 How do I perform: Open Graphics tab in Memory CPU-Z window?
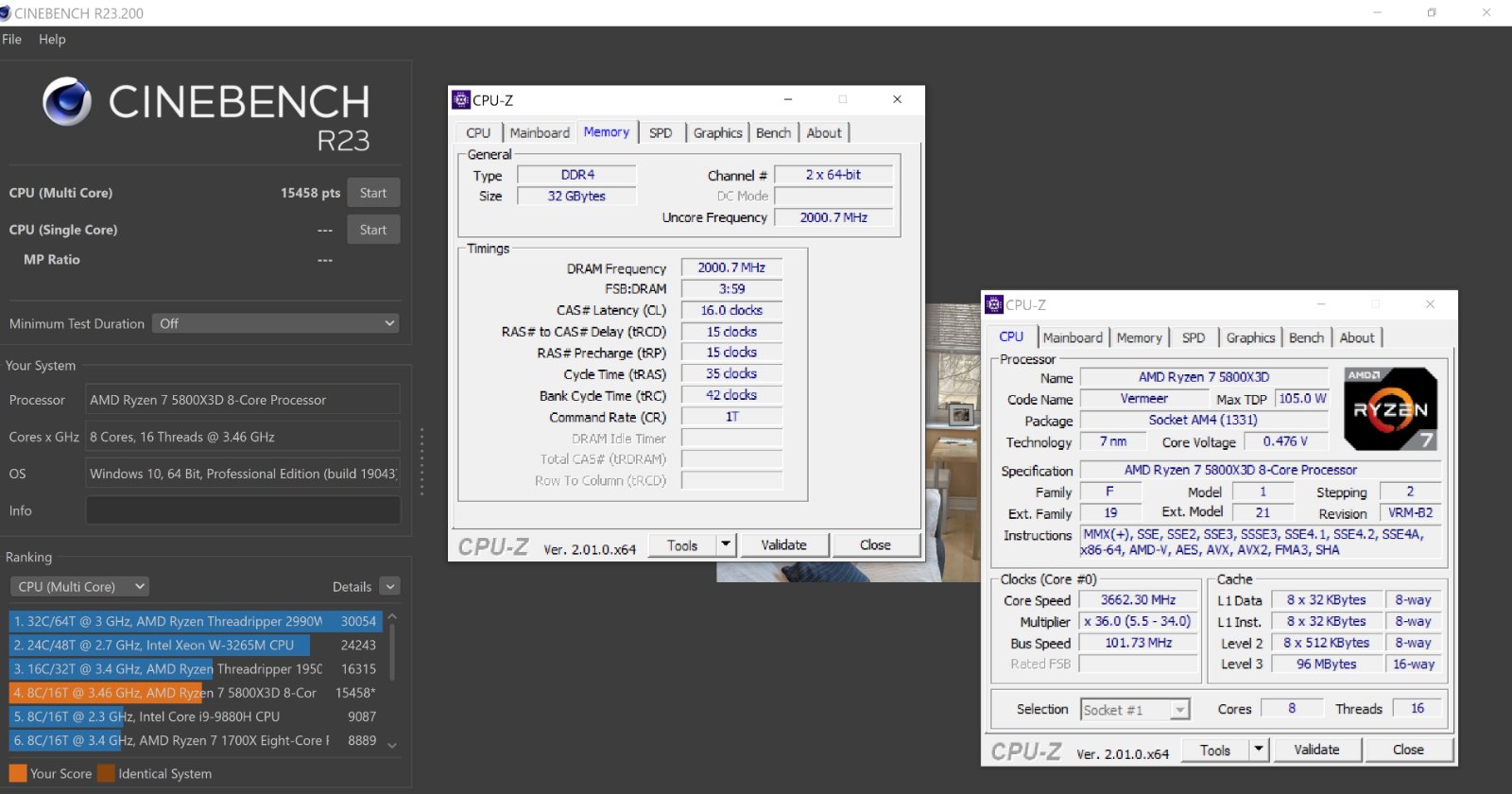click(x=717, y=133)
